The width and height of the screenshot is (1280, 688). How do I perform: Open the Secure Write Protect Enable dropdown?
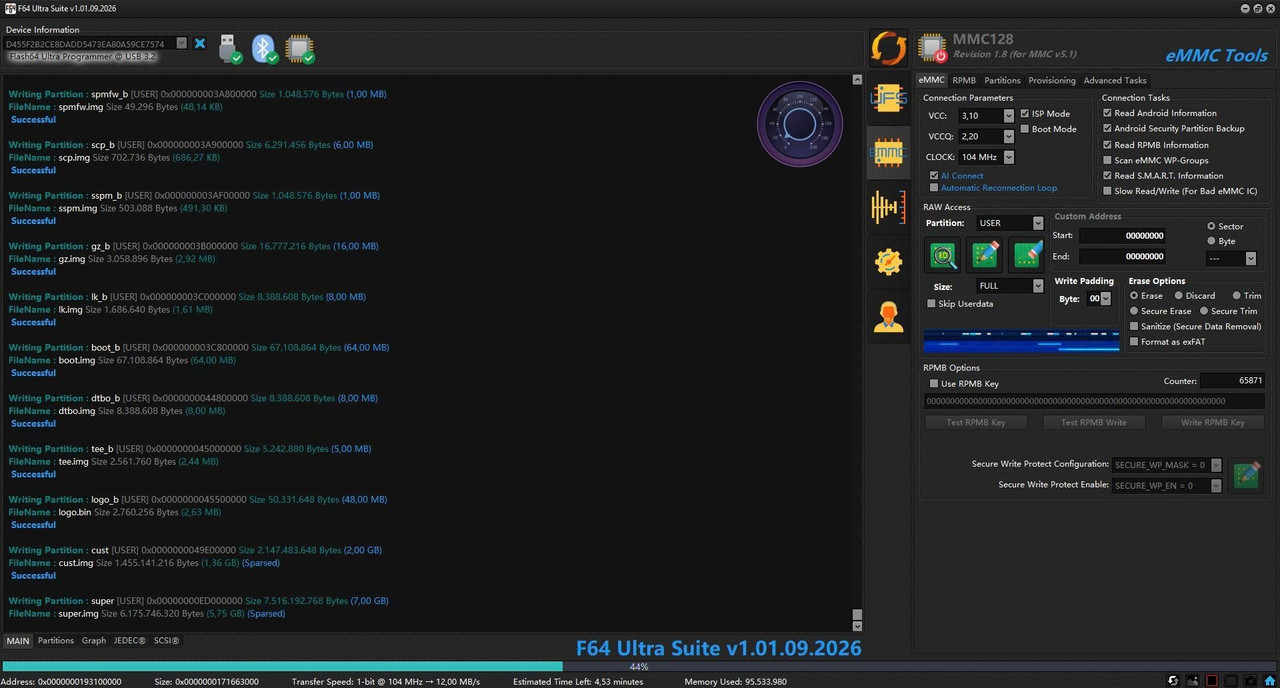1216,486
